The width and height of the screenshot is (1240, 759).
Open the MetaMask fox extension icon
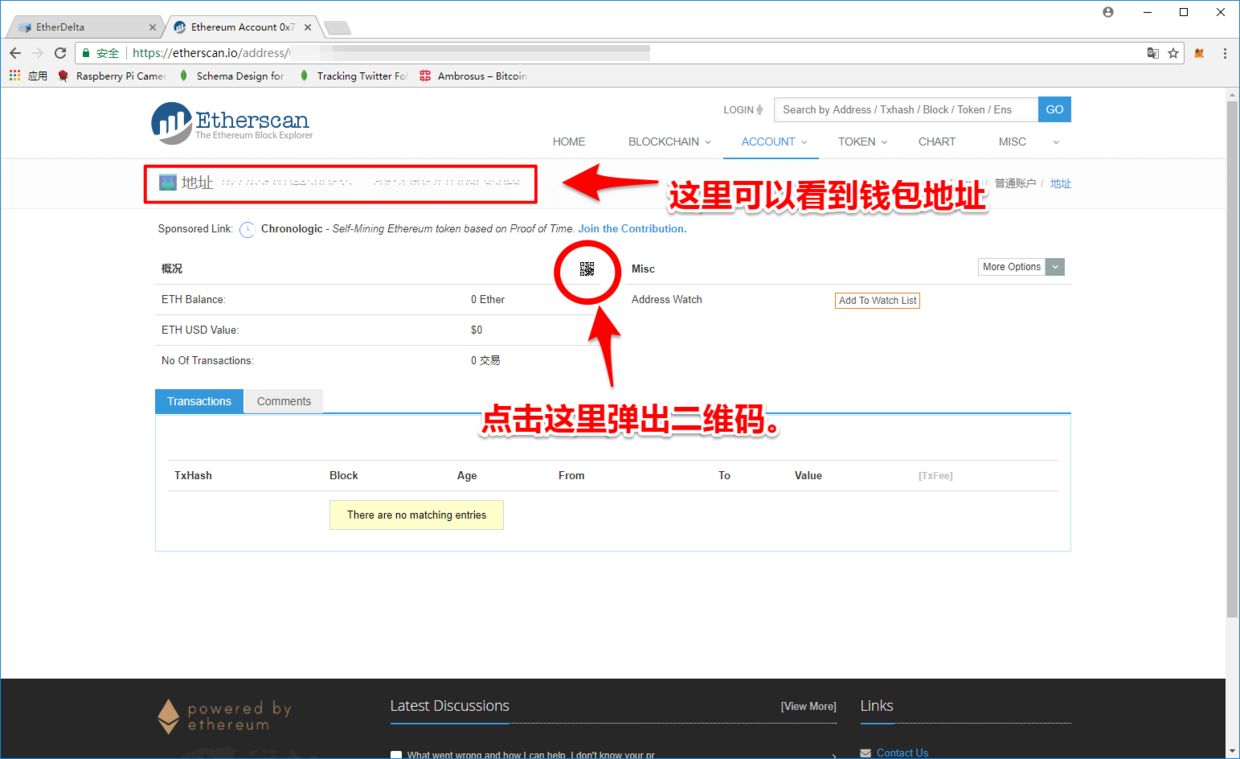tap(1200, 53)
